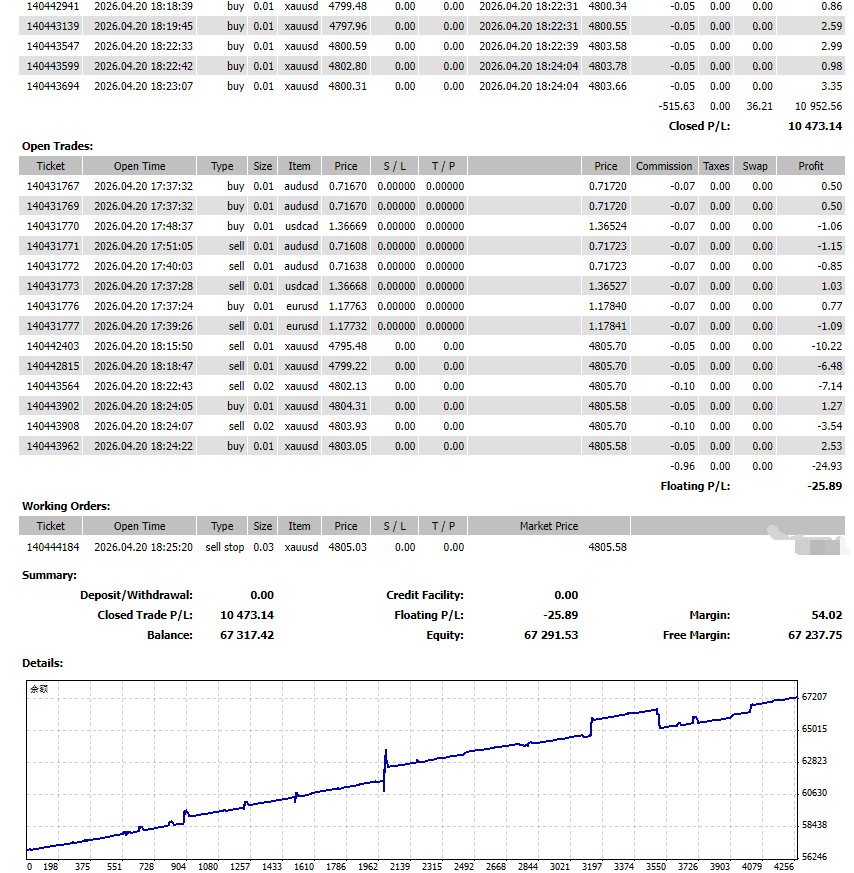Click the Floating P/L value -25.89
Image resolution: width=854 pixels, height=873 pixels.
[x=560, y=615]
